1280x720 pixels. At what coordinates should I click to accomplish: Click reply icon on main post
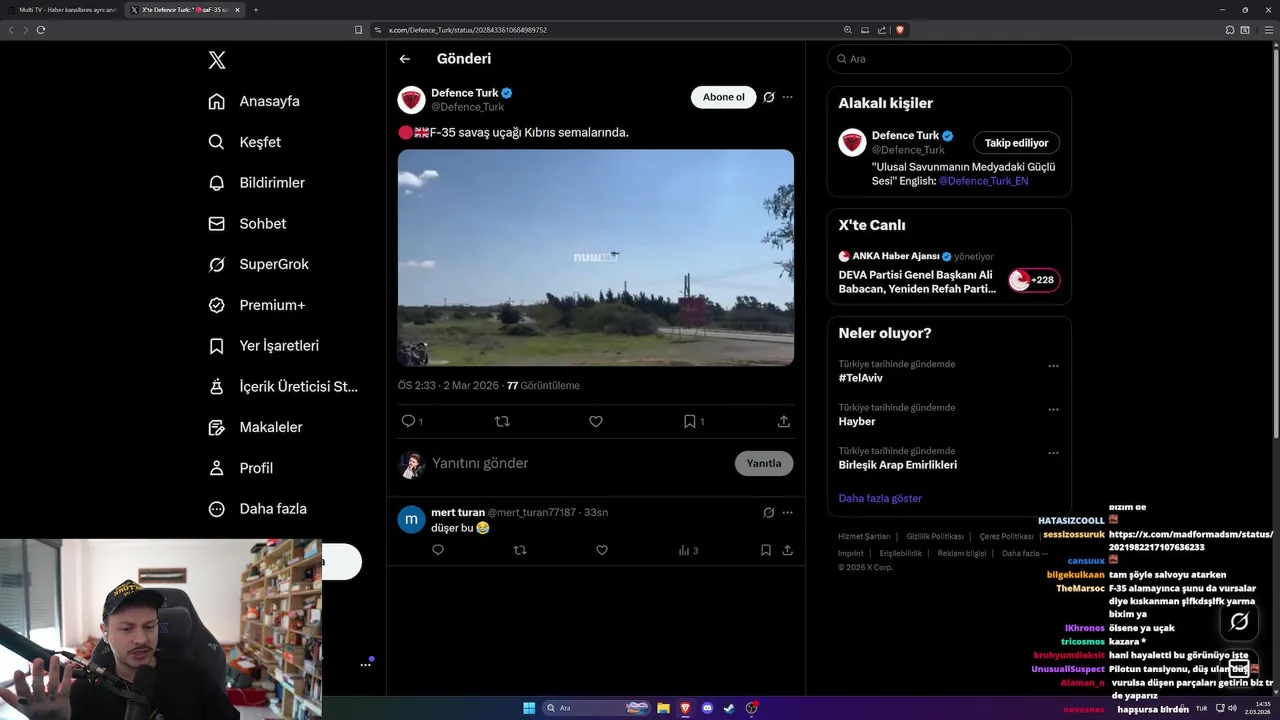tap(408, 421)
